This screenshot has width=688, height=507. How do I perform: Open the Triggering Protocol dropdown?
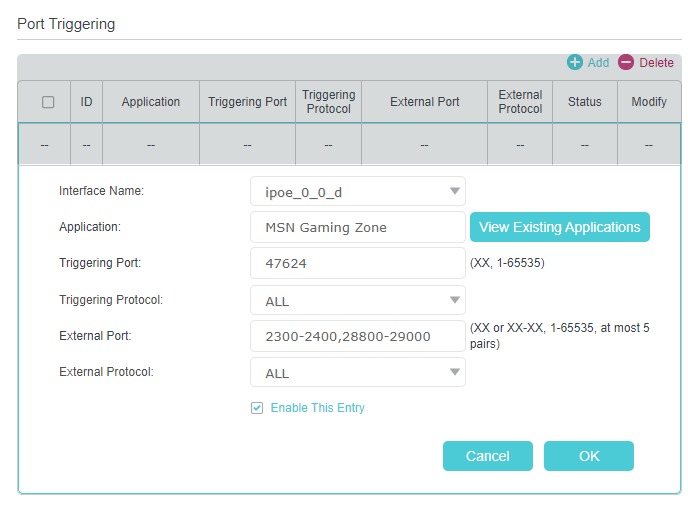[358, 300]
